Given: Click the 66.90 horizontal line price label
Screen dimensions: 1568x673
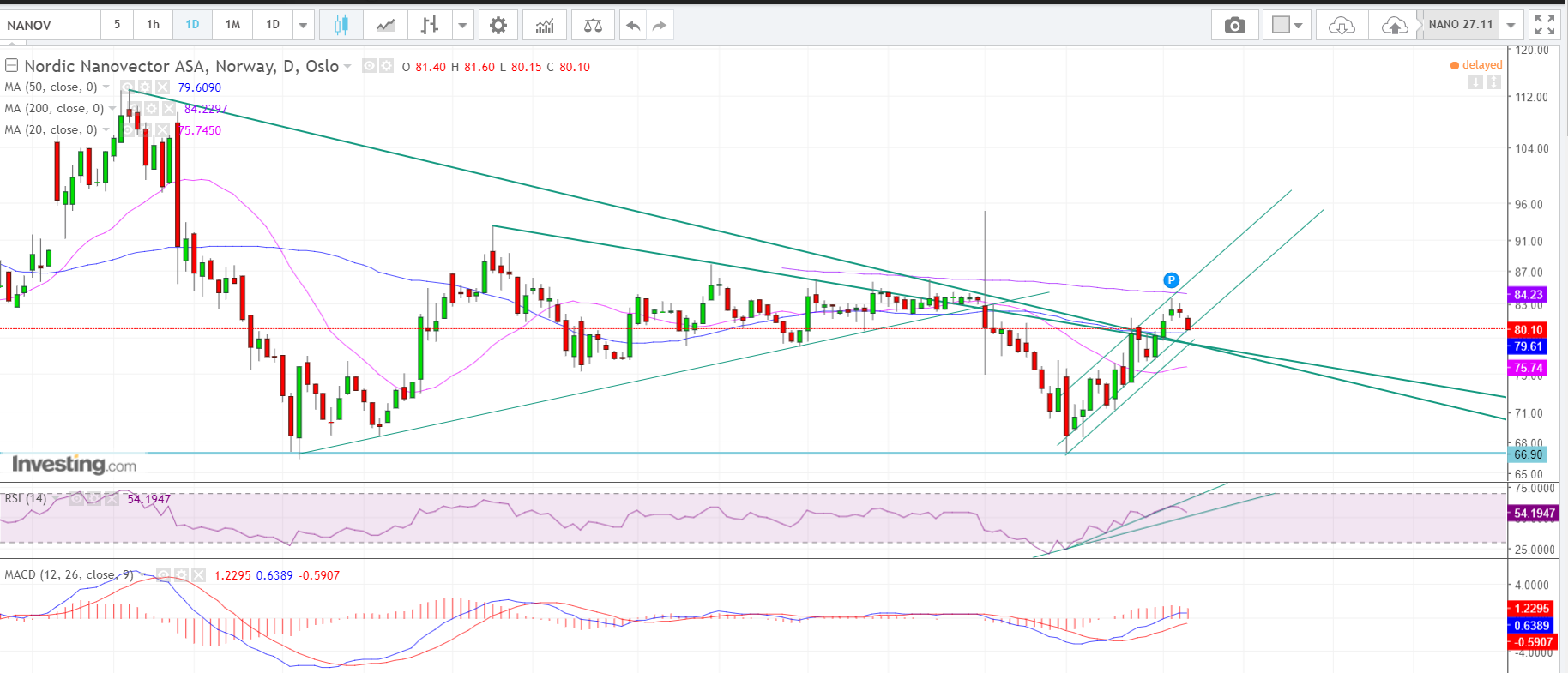Looking at the screenshot, I should pos(1529,454).
